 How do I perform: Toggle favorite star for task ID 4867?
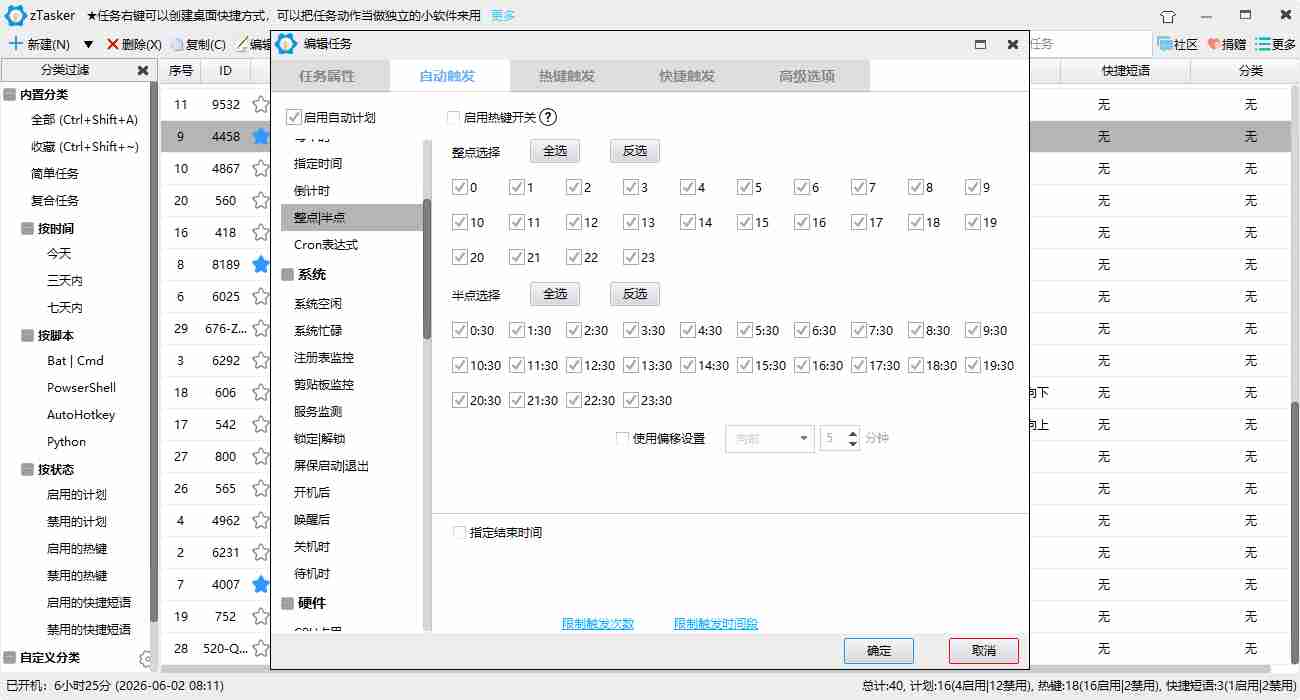tap(261, 168)
